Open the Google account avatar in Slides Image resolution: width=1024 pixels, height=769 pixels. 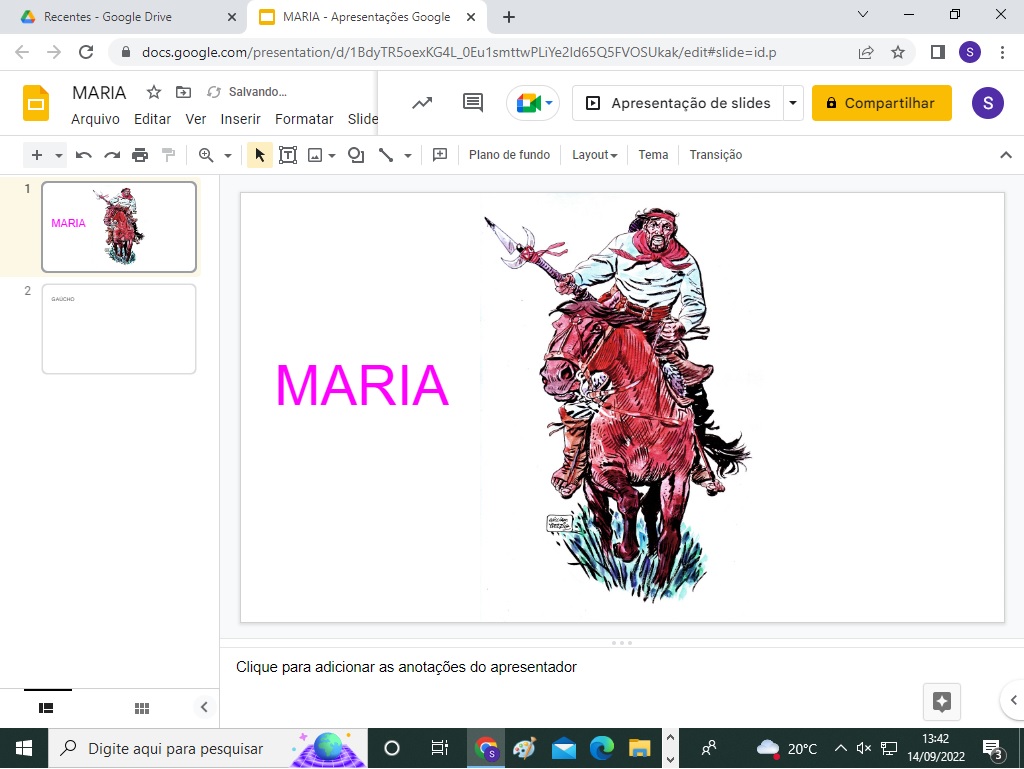coord(987,103)
